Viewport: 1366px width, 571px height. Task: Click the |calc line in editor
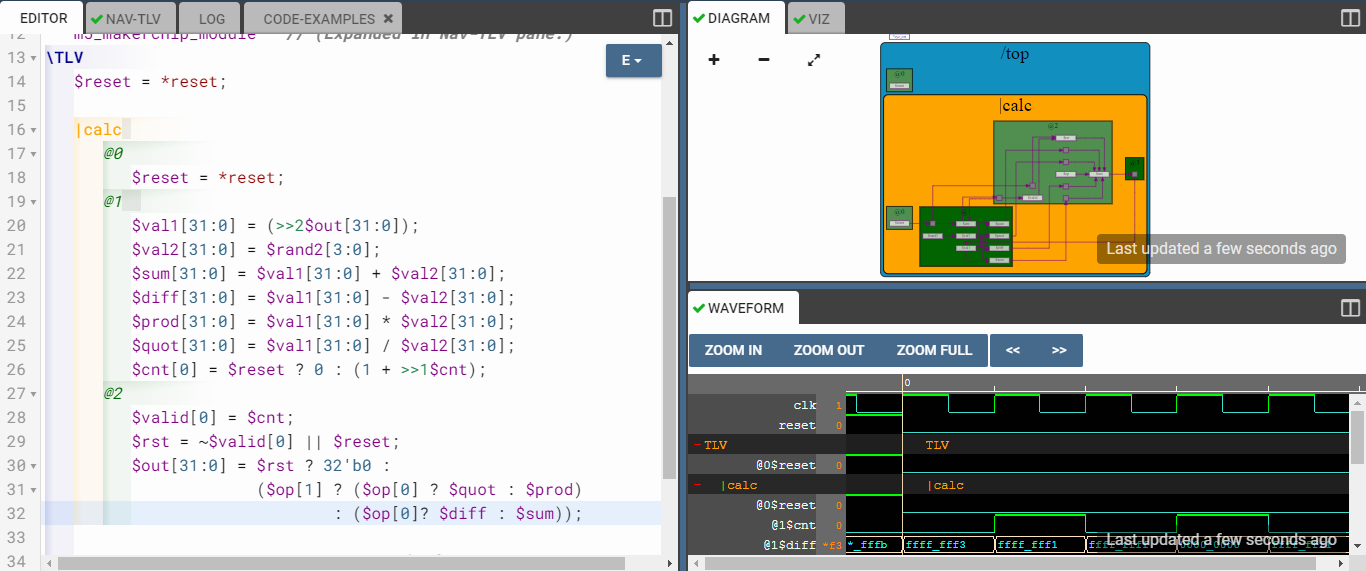pos(98,130)
